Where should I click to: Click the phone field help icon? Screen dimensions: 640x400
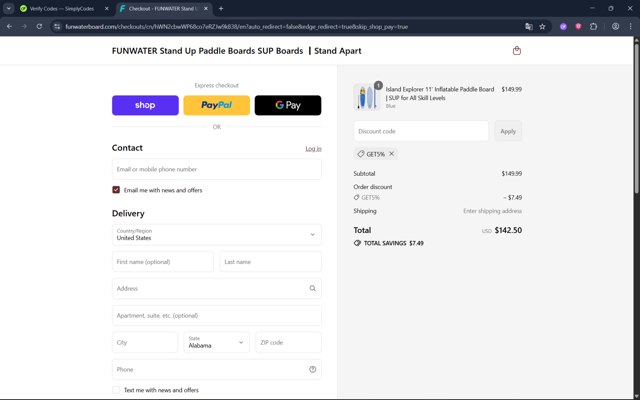313,369
